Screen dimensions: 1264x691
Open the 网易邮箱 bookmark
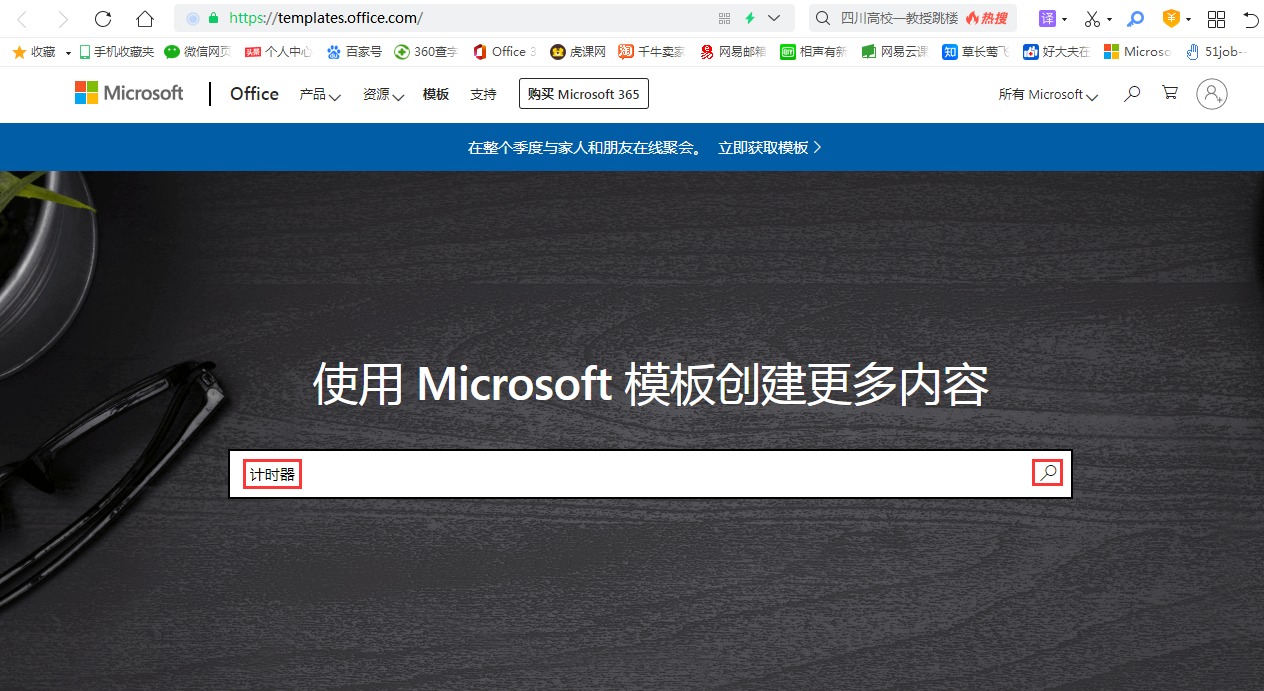point(733,52)
